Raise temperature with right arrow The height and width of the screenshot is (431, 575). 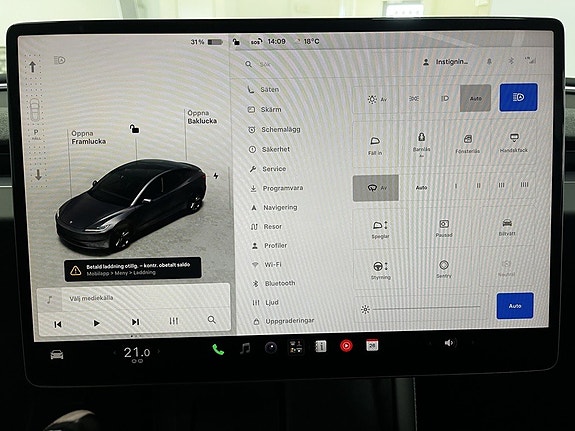pos(159,351)
